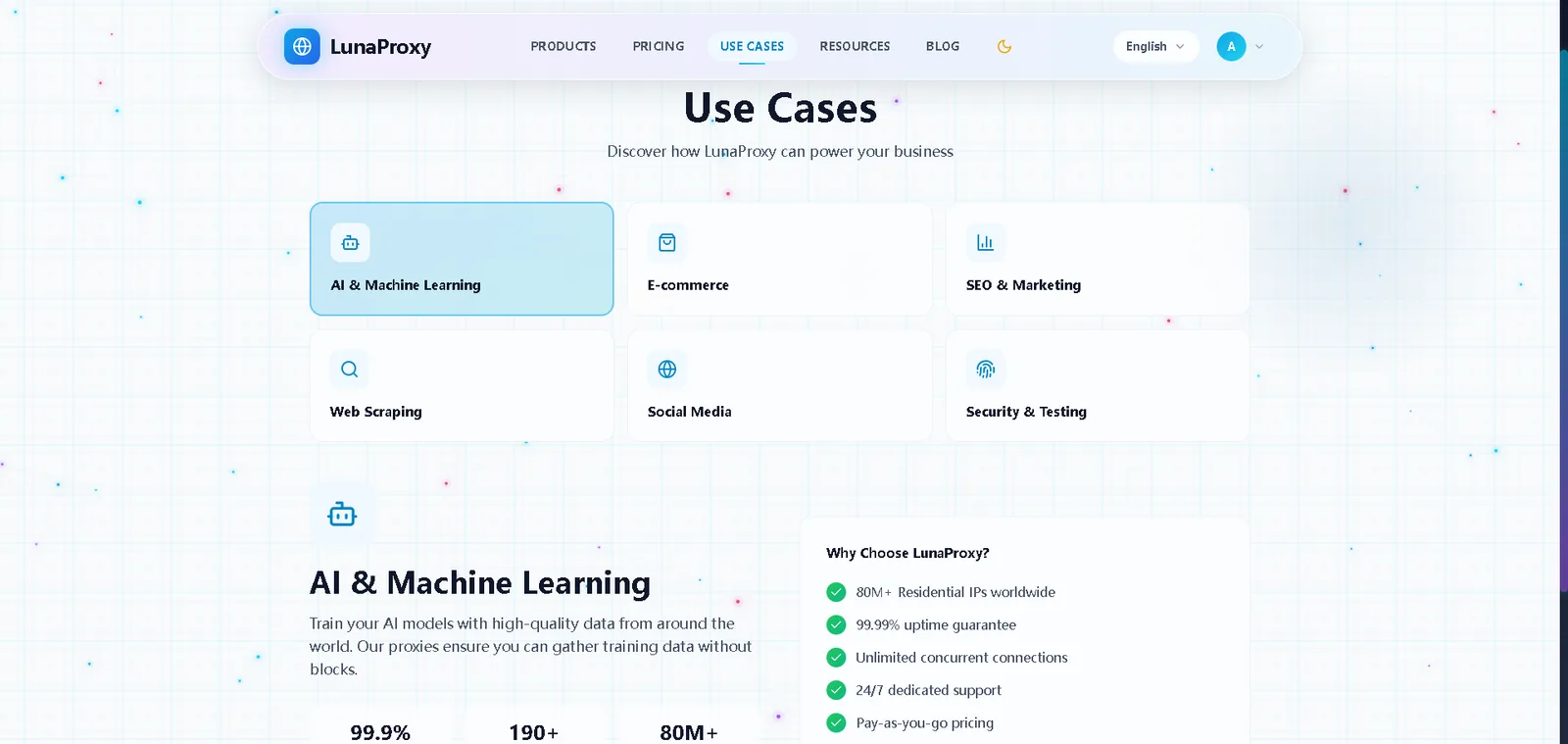The width and height of the screenshot is (1568, 744).
Task: Click the magnifier icon in the Web Scraping card
Action: 350,370
